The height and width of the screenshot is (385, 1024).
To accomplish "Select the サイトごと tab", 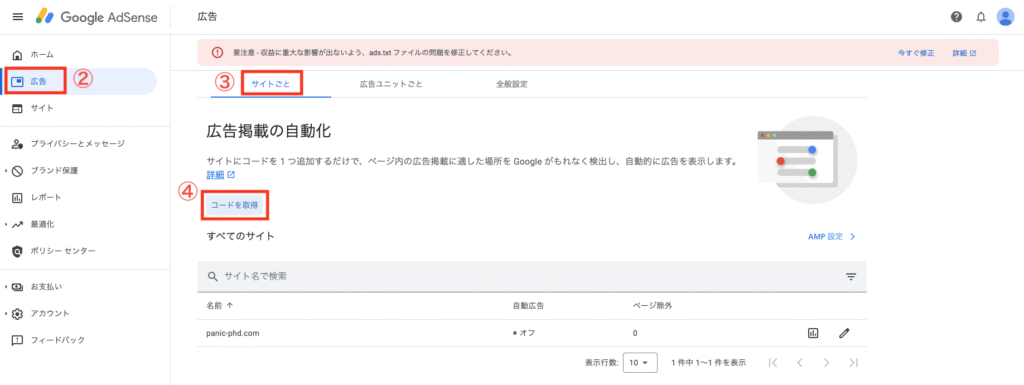I will pos(270,84).
